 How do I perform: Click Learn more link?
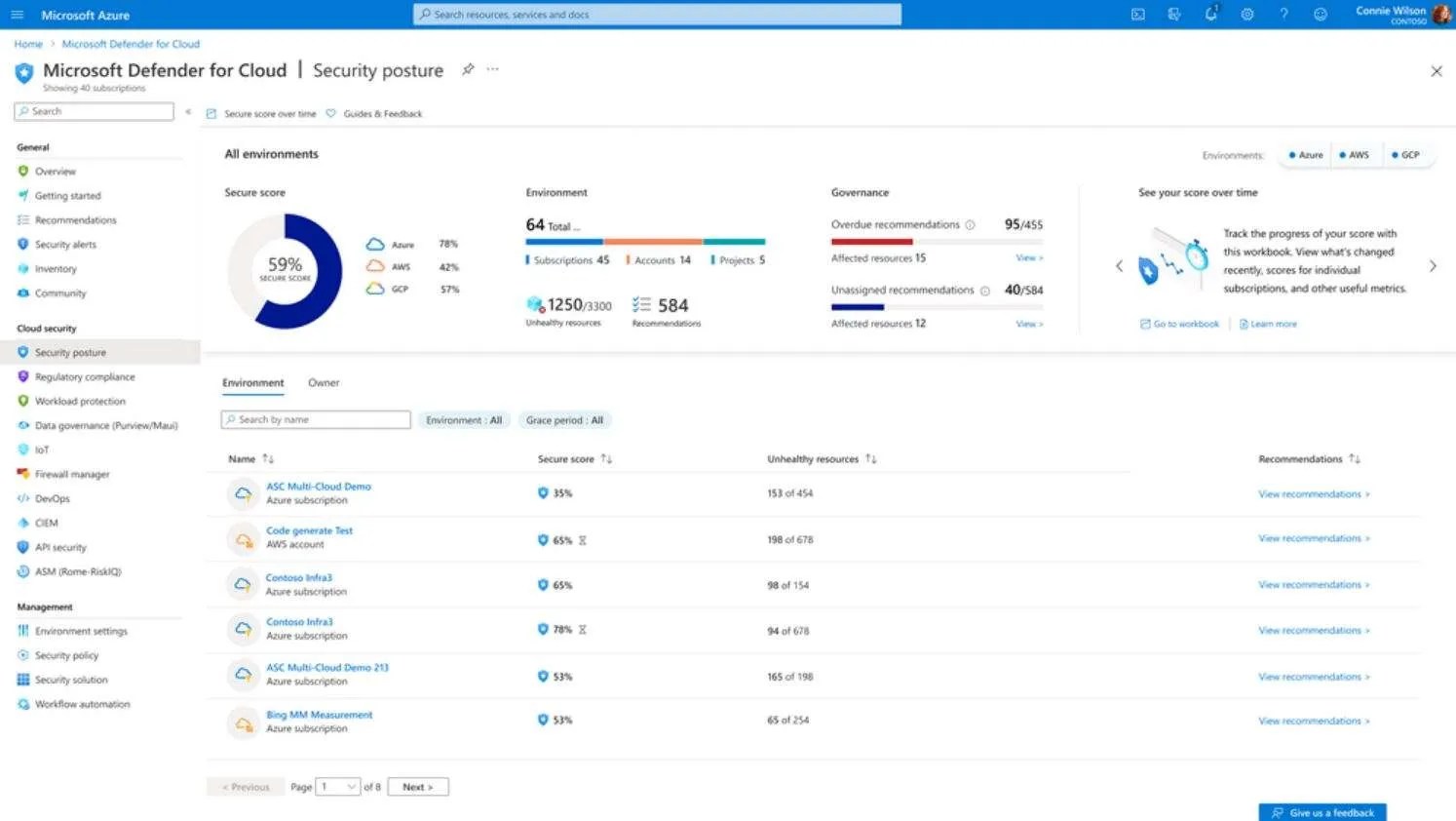click(1268, 325)
